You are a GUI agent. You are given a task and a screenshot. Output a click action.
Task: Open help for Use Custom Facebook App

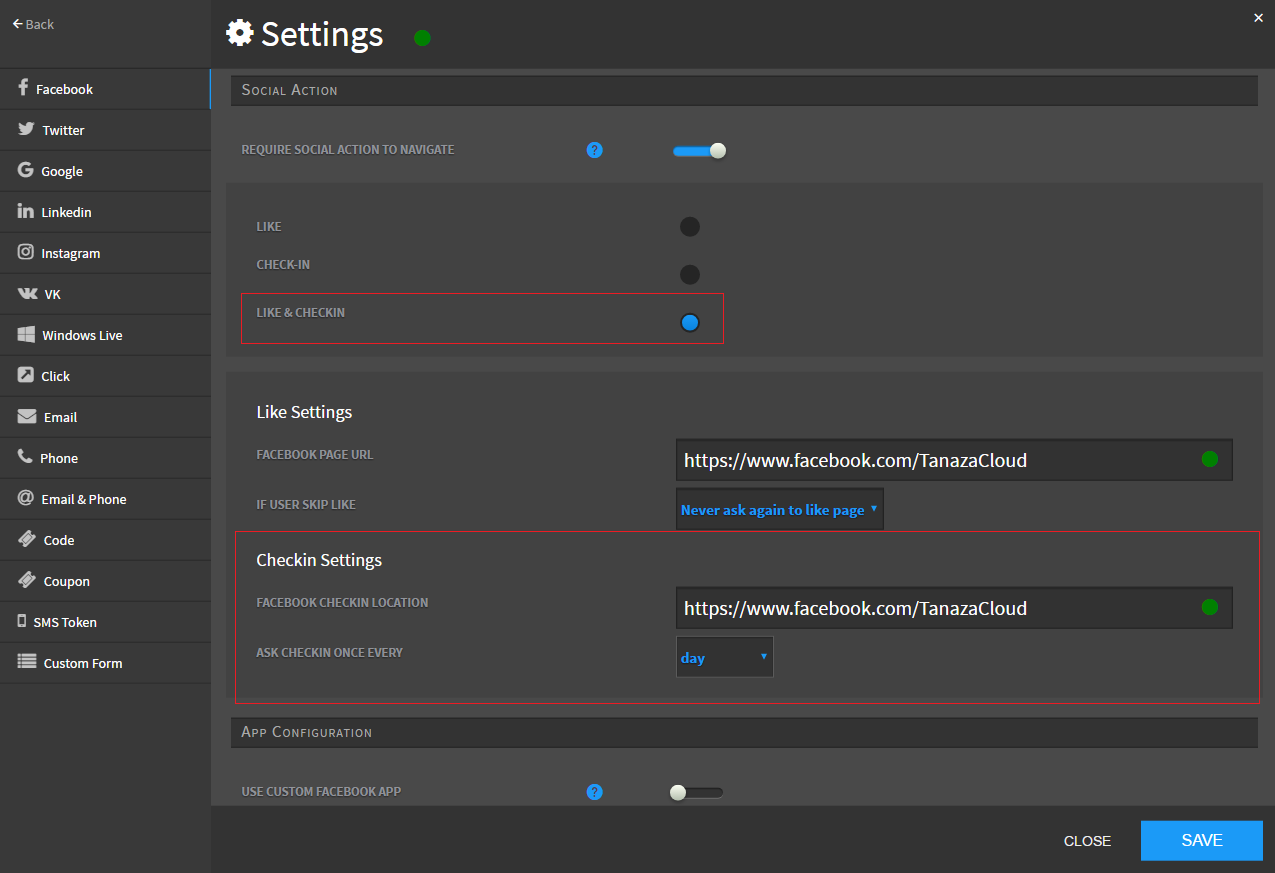pos(595,792)
